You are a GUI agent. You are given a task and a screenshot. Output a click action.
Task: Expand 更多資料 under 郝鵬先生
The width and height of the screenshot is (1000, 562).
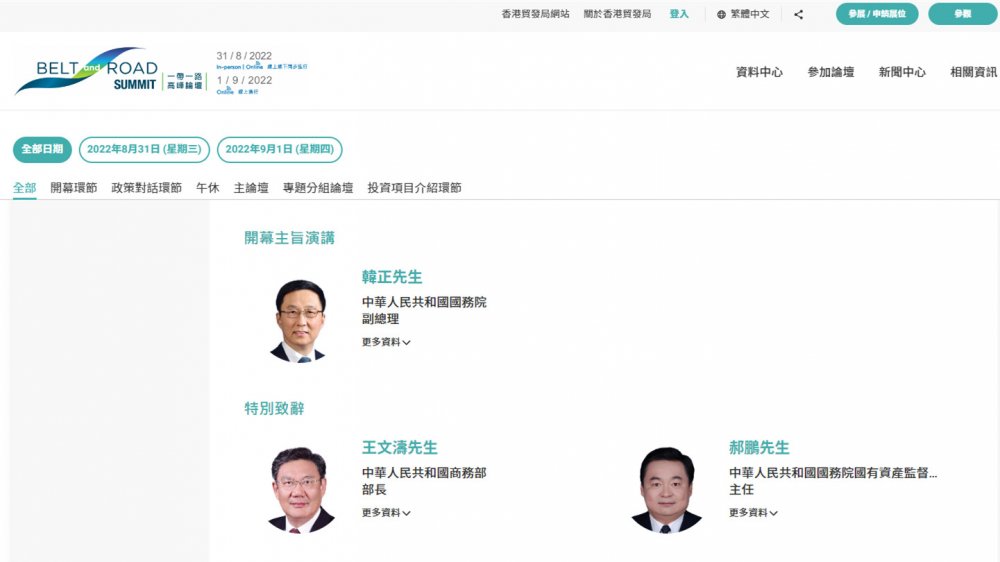tap(753, 513)
